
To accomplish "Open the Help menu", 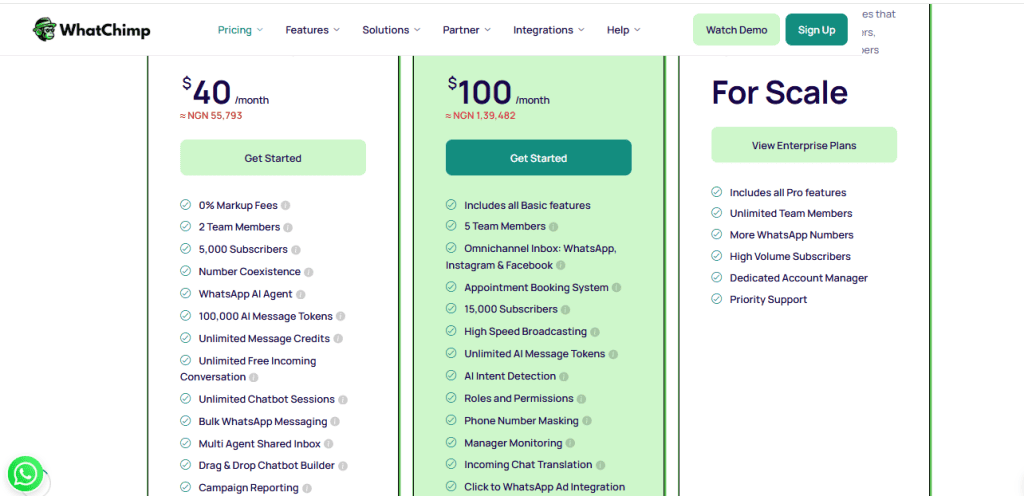I will click(x=623, y=30).
